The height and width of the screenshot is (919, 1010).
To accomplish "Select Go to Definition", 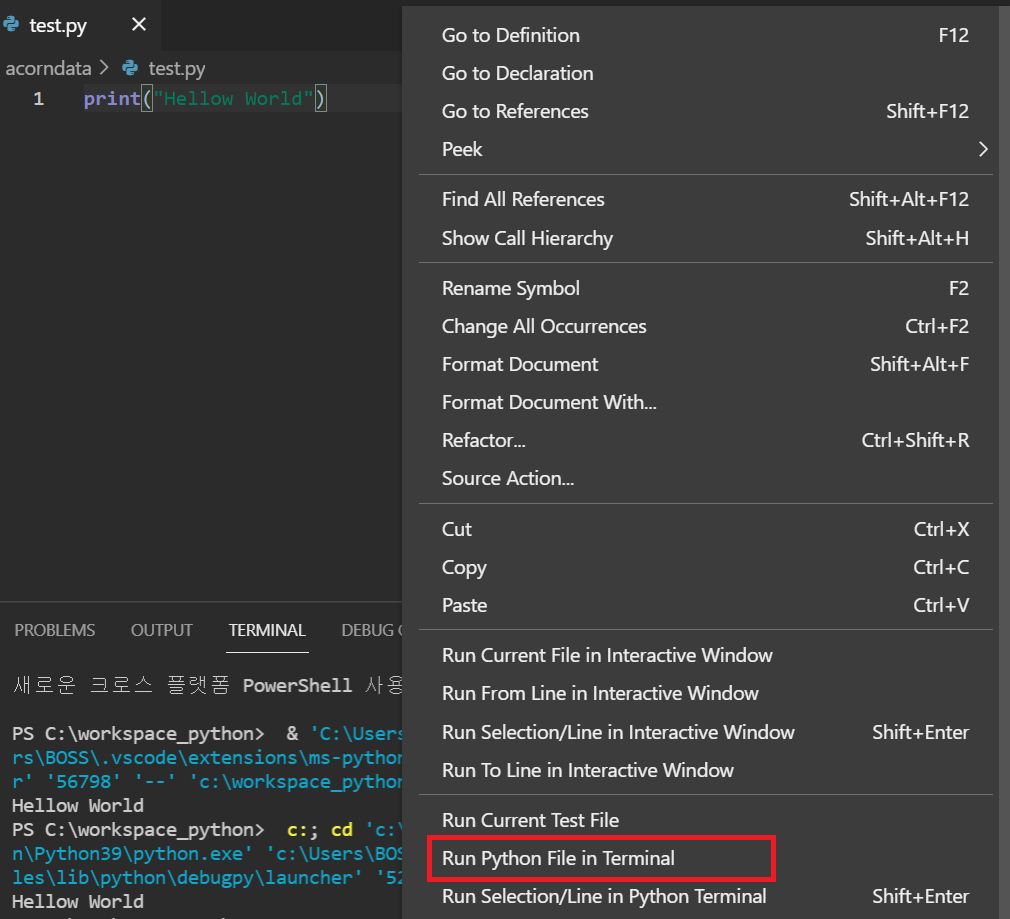I will click(x=510, y=35).
